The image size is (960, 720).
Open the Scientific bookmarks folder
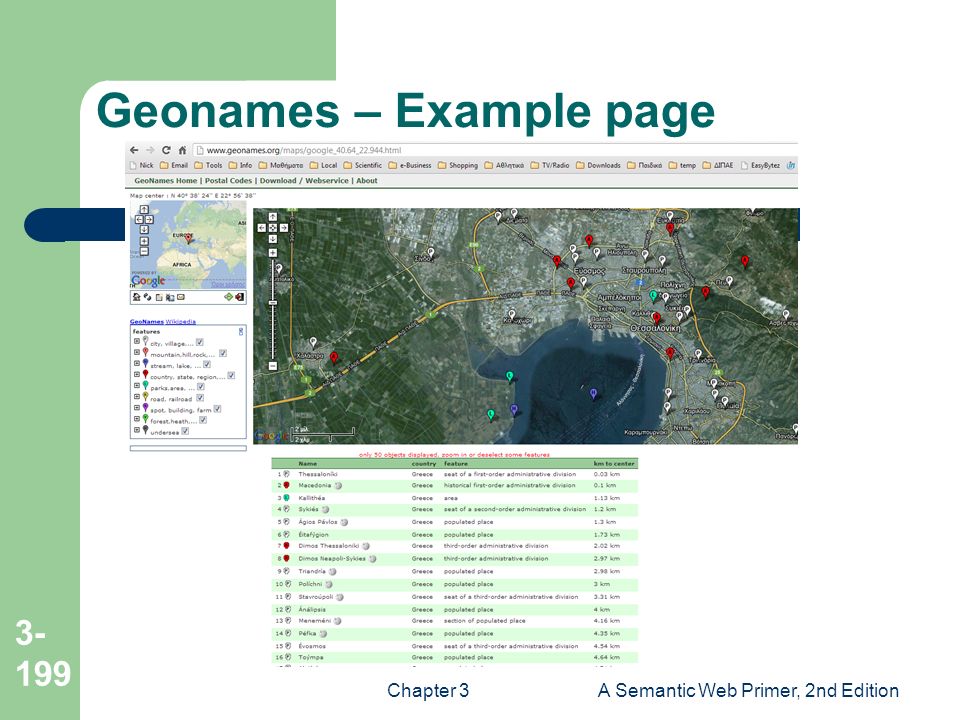[x=362, y=165]
